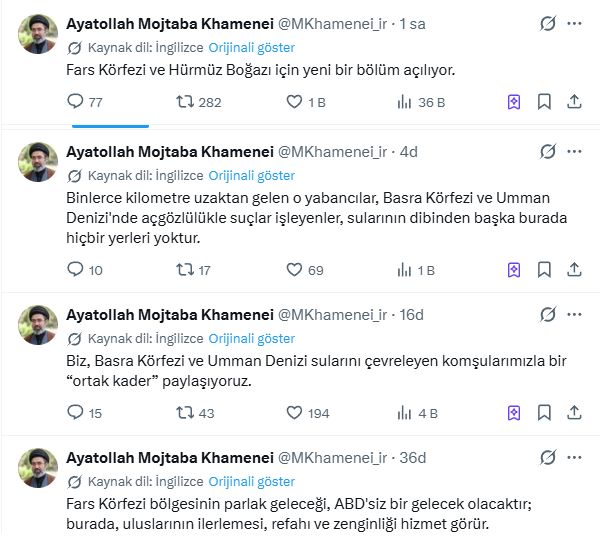
Task: Share the tweet from 16d ago
Action: pyautogui.click(x=574, y=413)
